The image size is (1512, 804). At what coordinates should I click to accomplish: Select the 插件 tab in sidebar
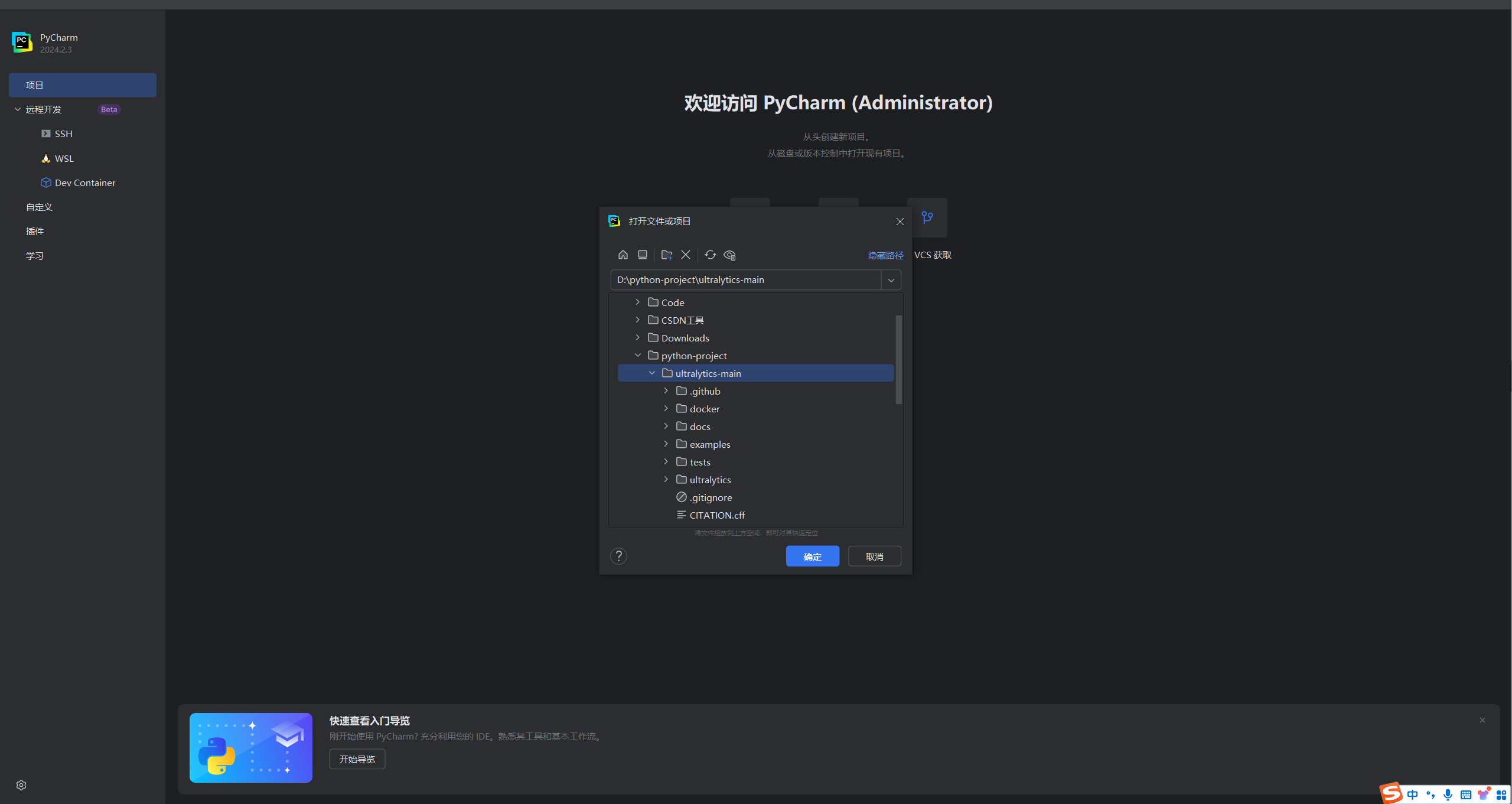35,231
